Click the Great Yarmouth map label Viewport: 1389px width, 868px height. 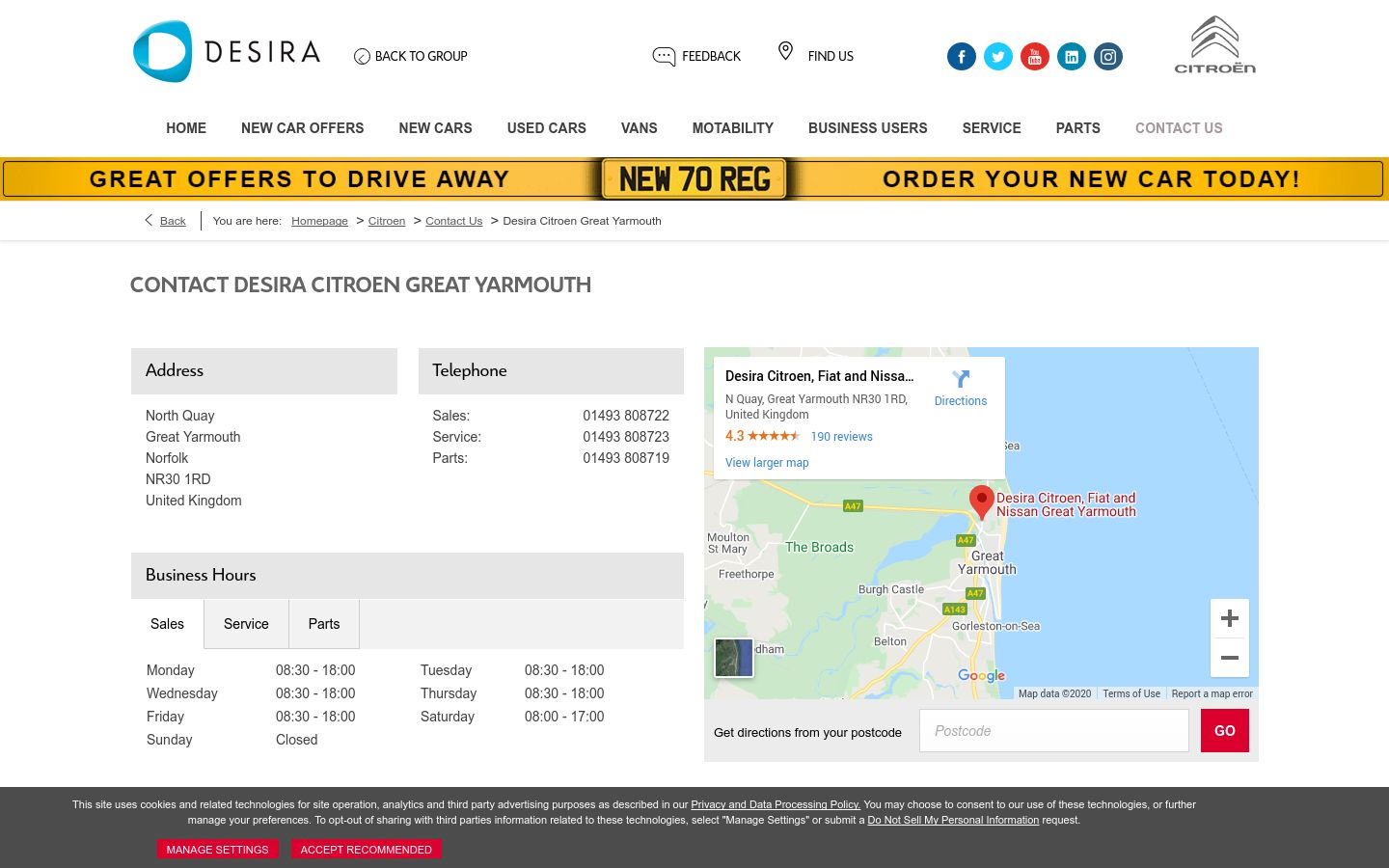(987, 562)
